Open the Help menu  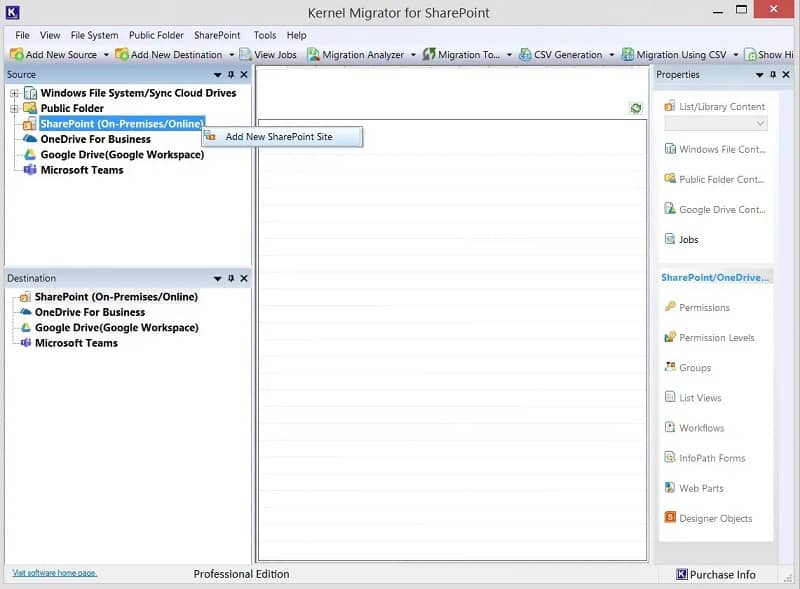click(x=296, y=35)
